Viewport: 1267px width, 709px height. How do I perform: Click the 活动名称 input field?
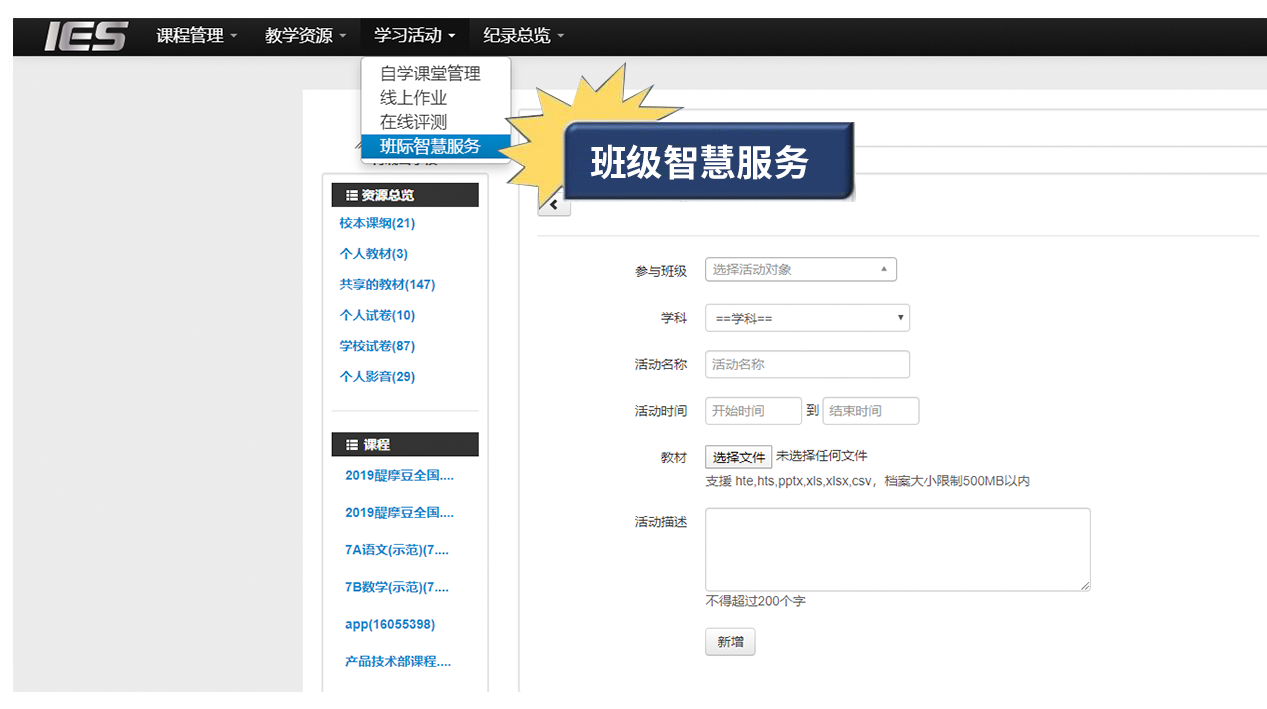(x=806, y=365)
